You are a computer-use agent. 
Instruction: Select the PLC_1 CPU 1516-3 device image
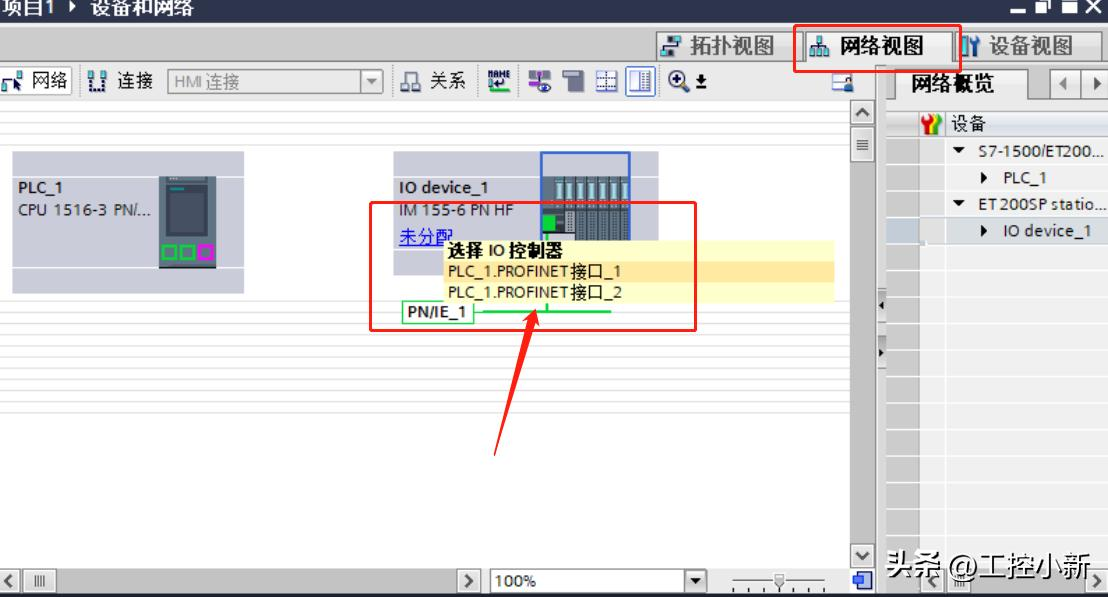(x=187, y=222)
